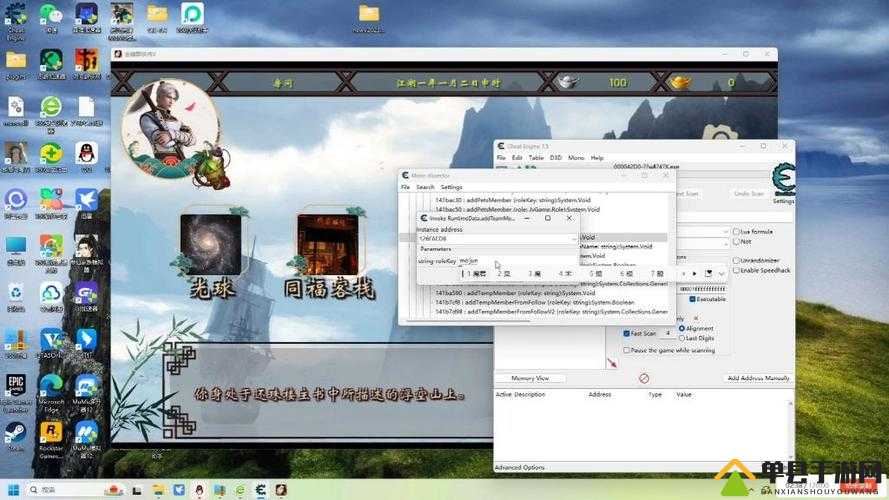The width and height of the screenshot is (889, 500).
Task: Click the QQ penguin desktop icon
Action: point(86,153)
